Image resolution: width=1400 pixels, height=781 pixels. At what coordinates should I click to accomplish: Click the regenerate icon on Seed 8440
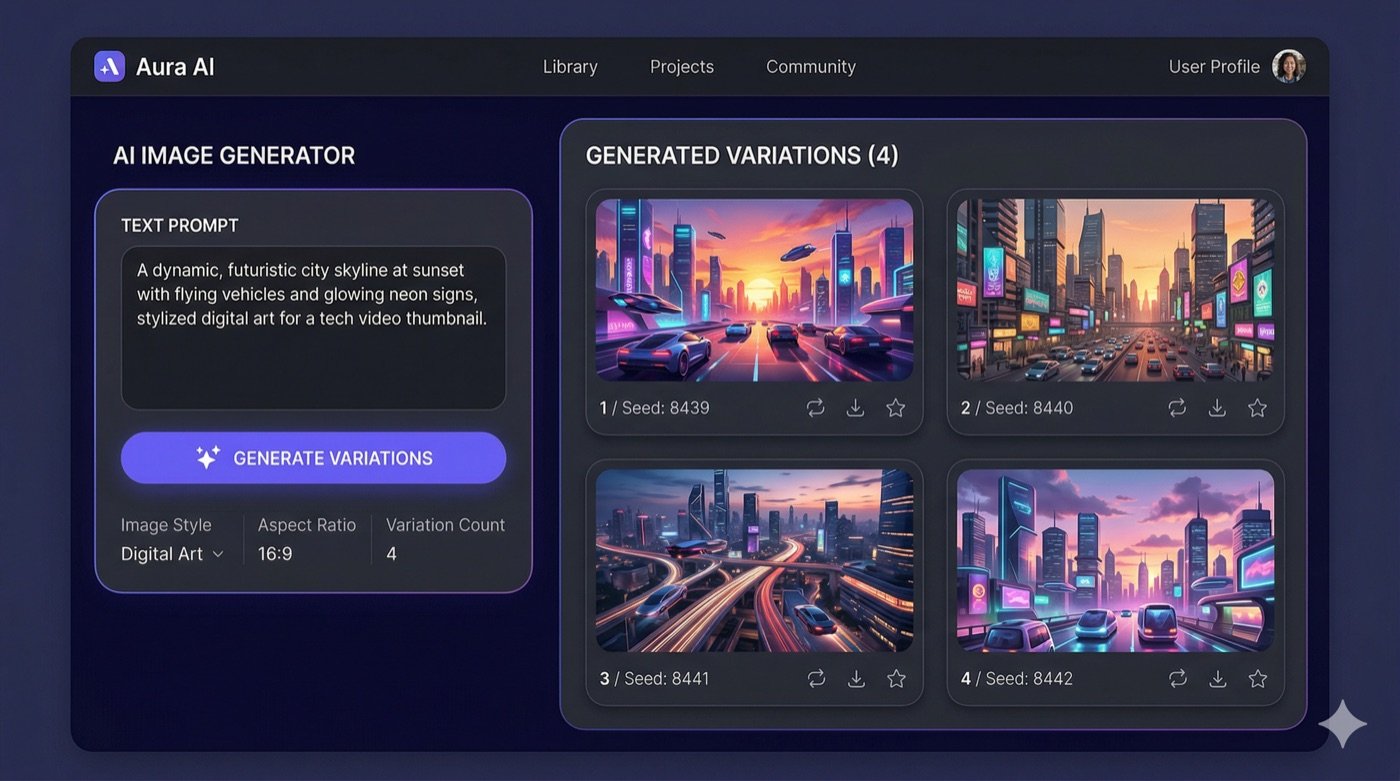click(1177, 408)
